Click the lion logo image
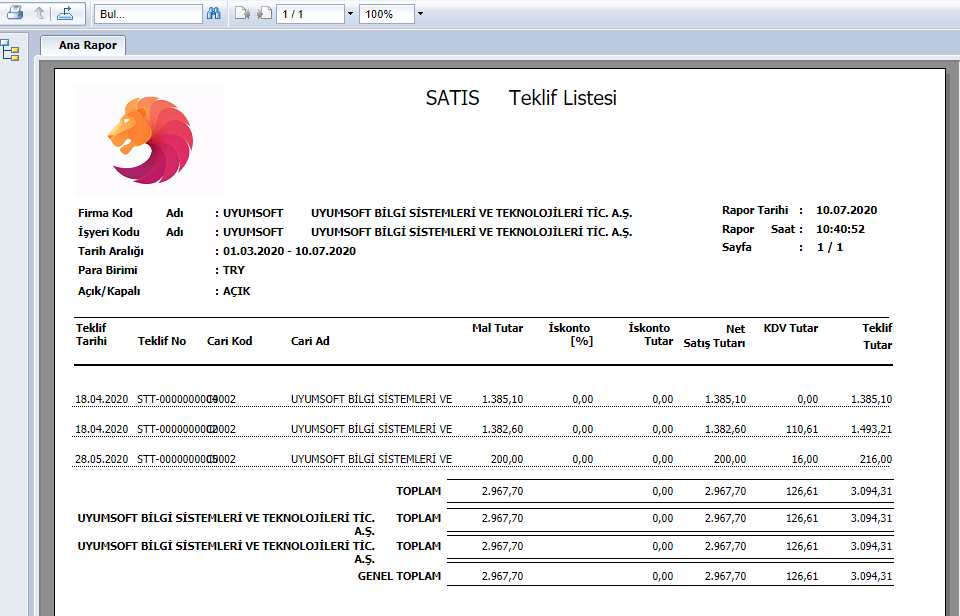The image size is (960, 616). coord(149,140)
